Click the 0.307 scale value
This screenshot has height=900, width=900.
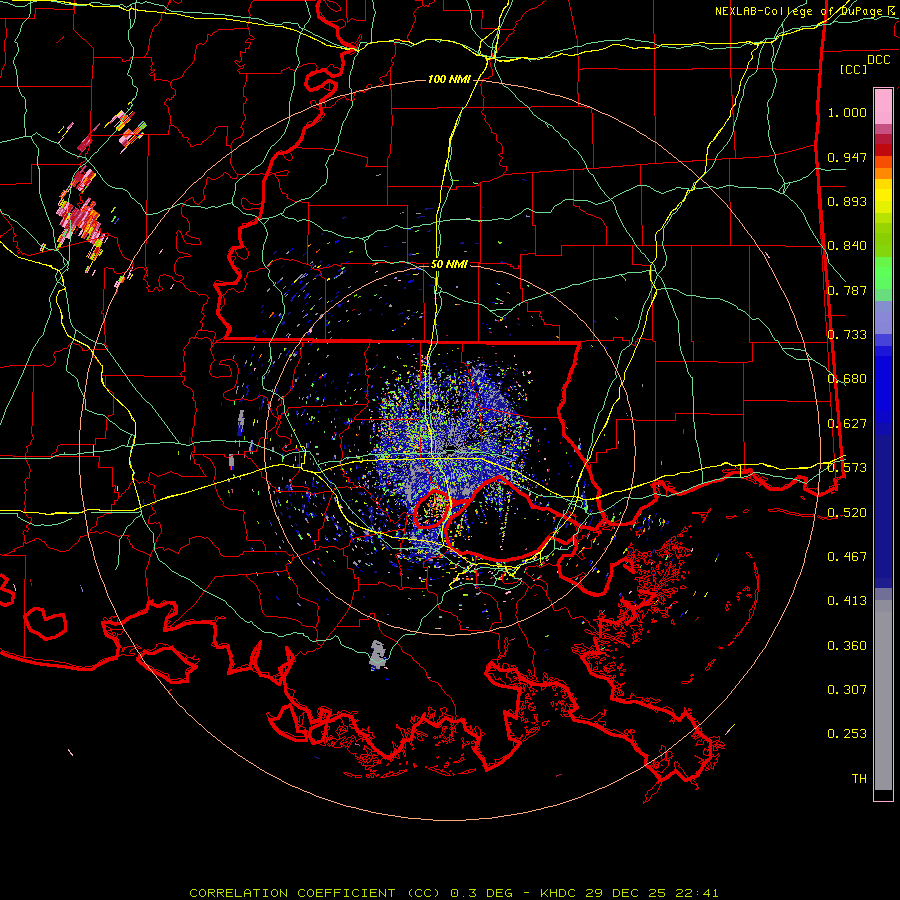[847, 690]
